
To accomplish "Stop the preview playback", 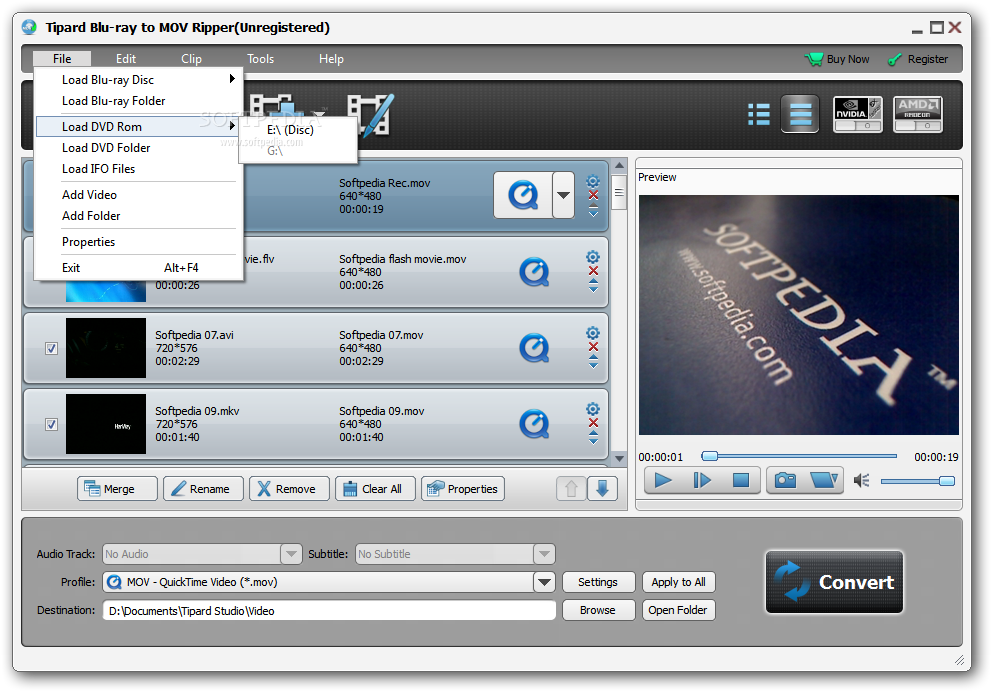I will point(740,481).
